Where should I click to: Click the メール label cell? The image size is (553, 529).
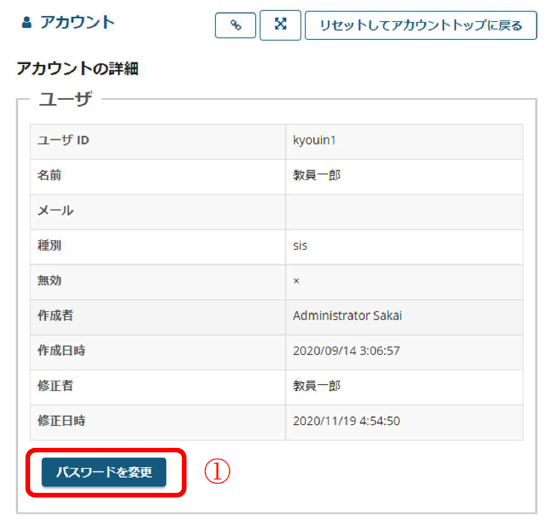coord(158,212)
